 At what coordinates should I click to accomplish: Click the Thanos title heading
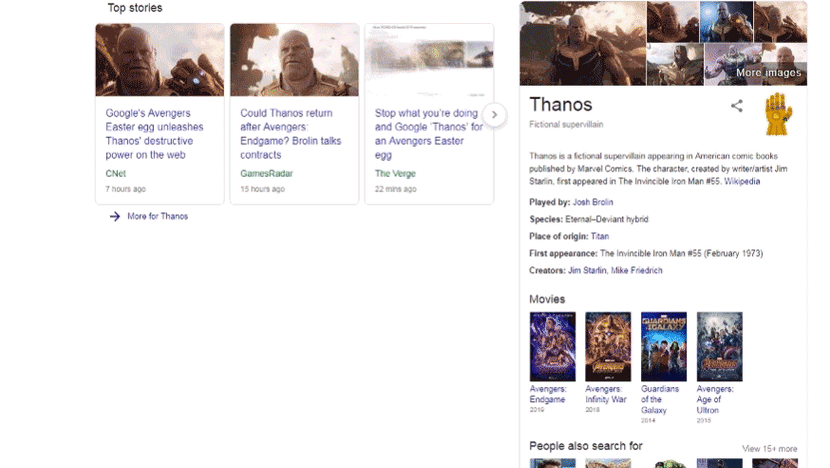tap(561, 105)
